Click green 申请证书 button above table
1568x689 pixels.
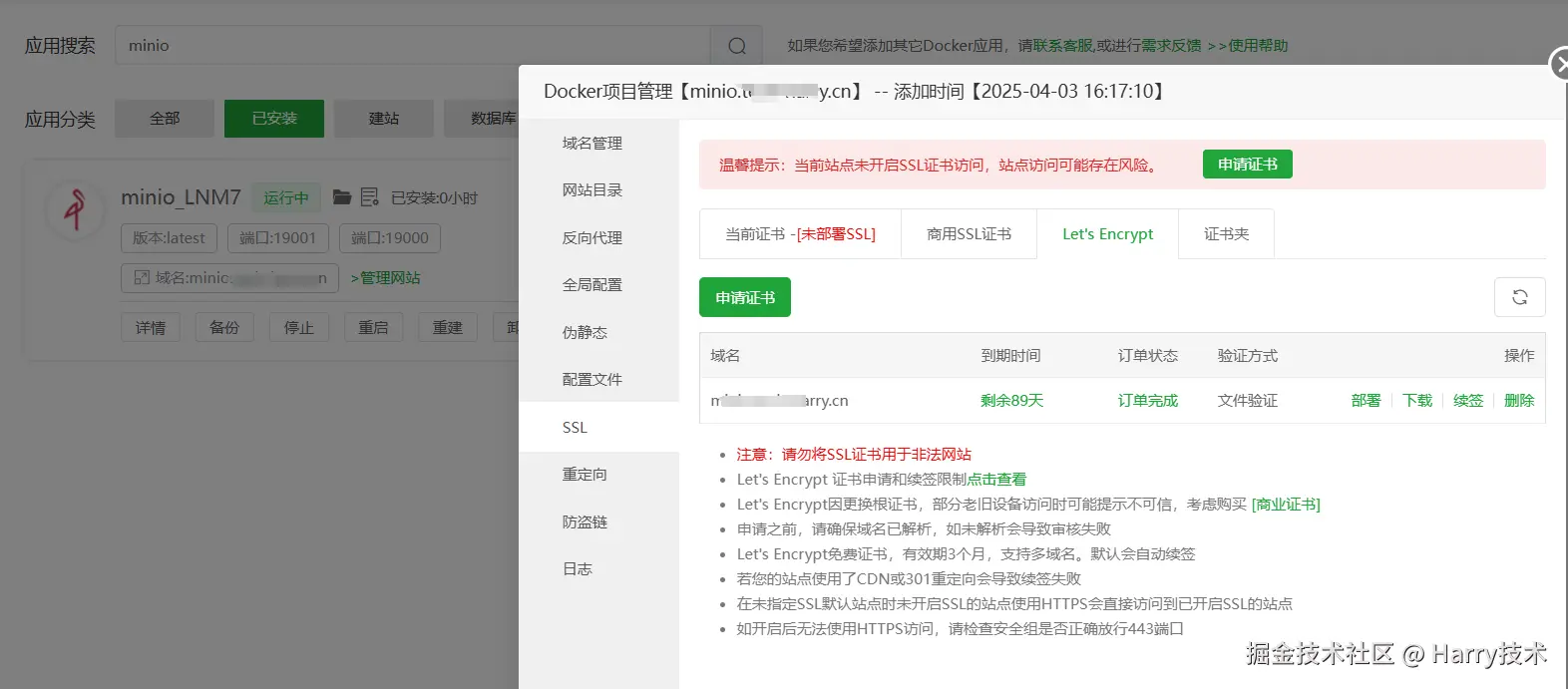(745, 297)
